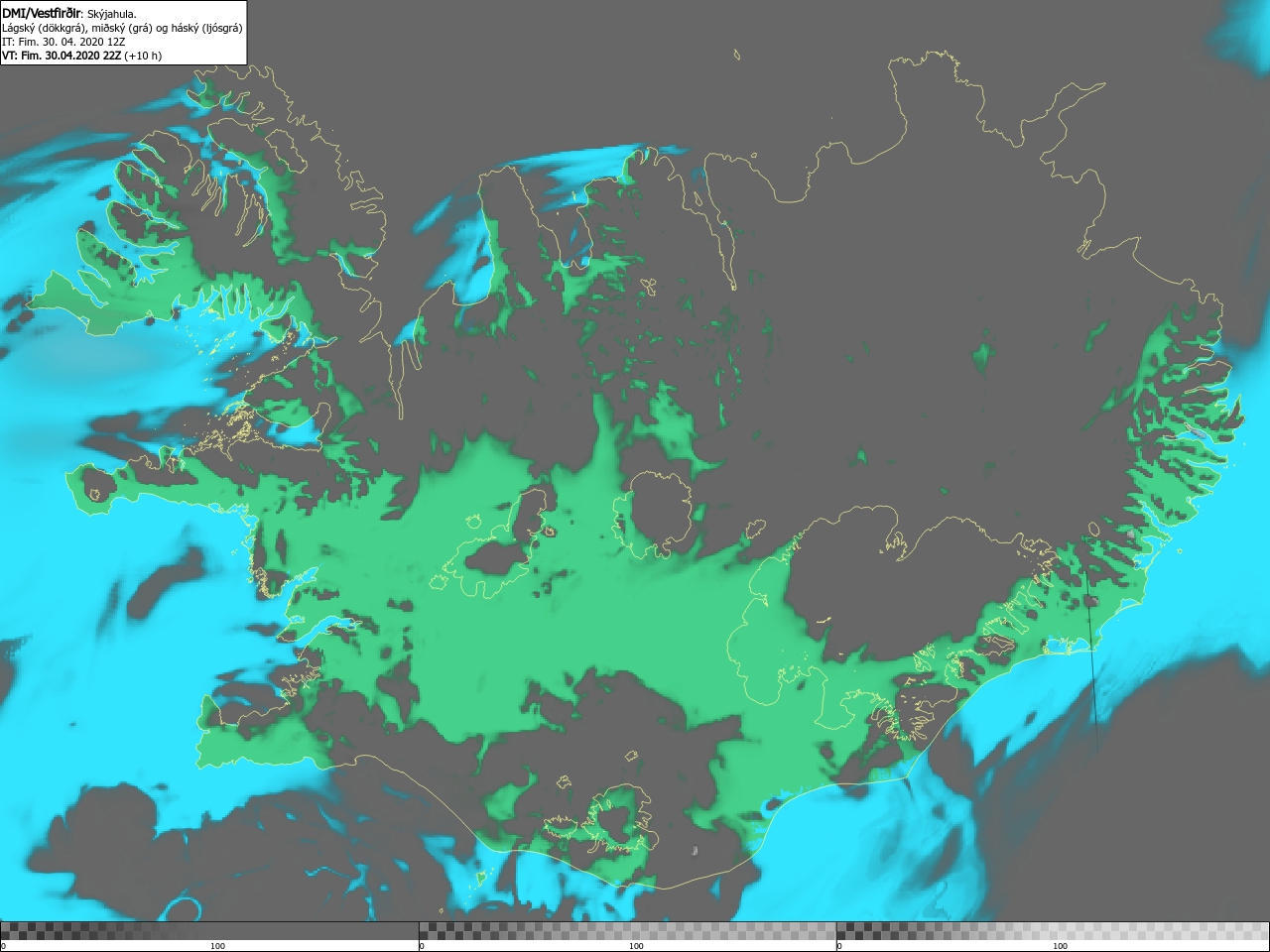1270x952 pixels.
Task: Click the 'VT: Fim. 30.04.2020 22Z (+10 h)' line
Action: [x=81, y=56]
